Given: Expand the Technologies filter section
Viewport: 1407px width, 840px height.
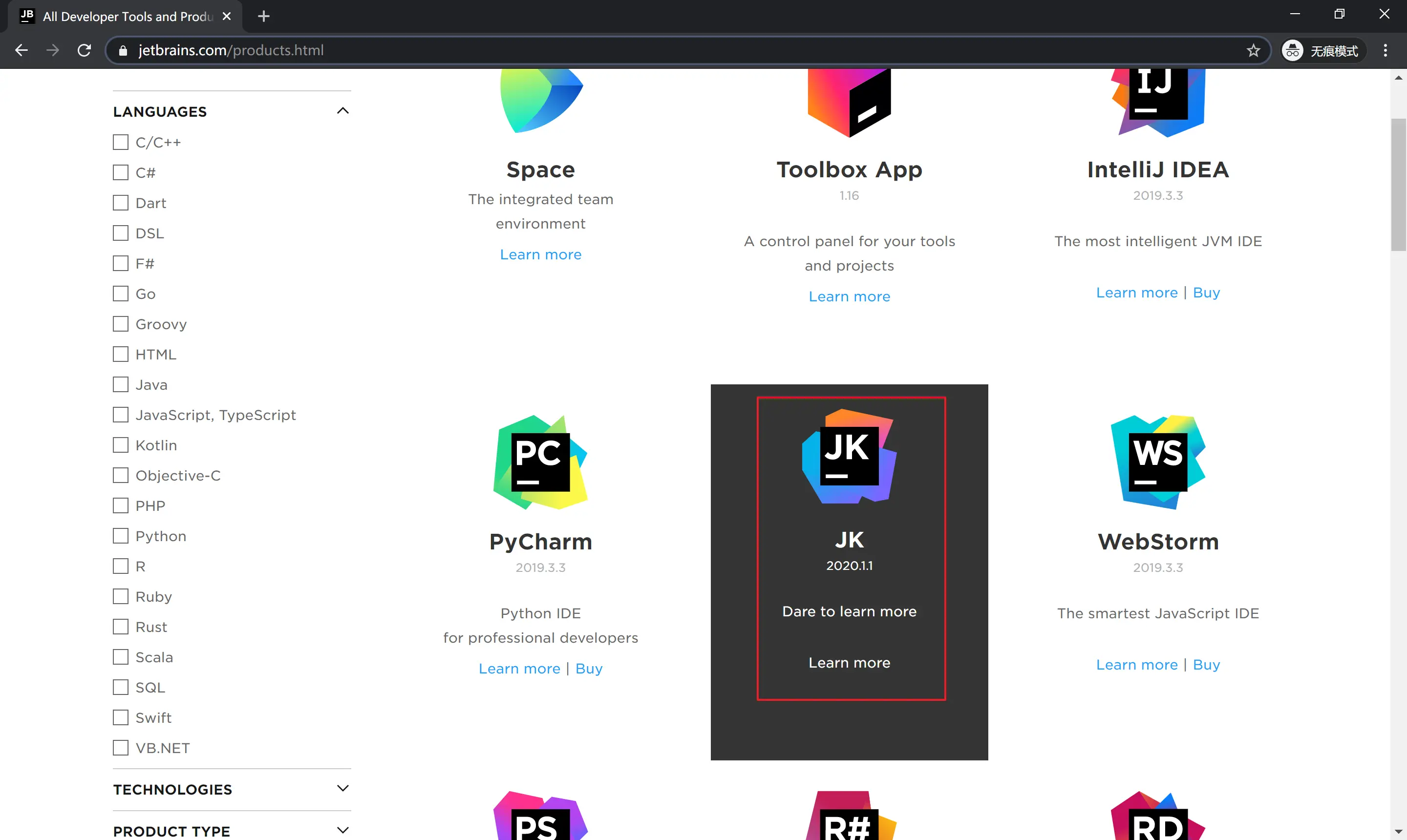Looking at the screenshot, I should 342,789.
